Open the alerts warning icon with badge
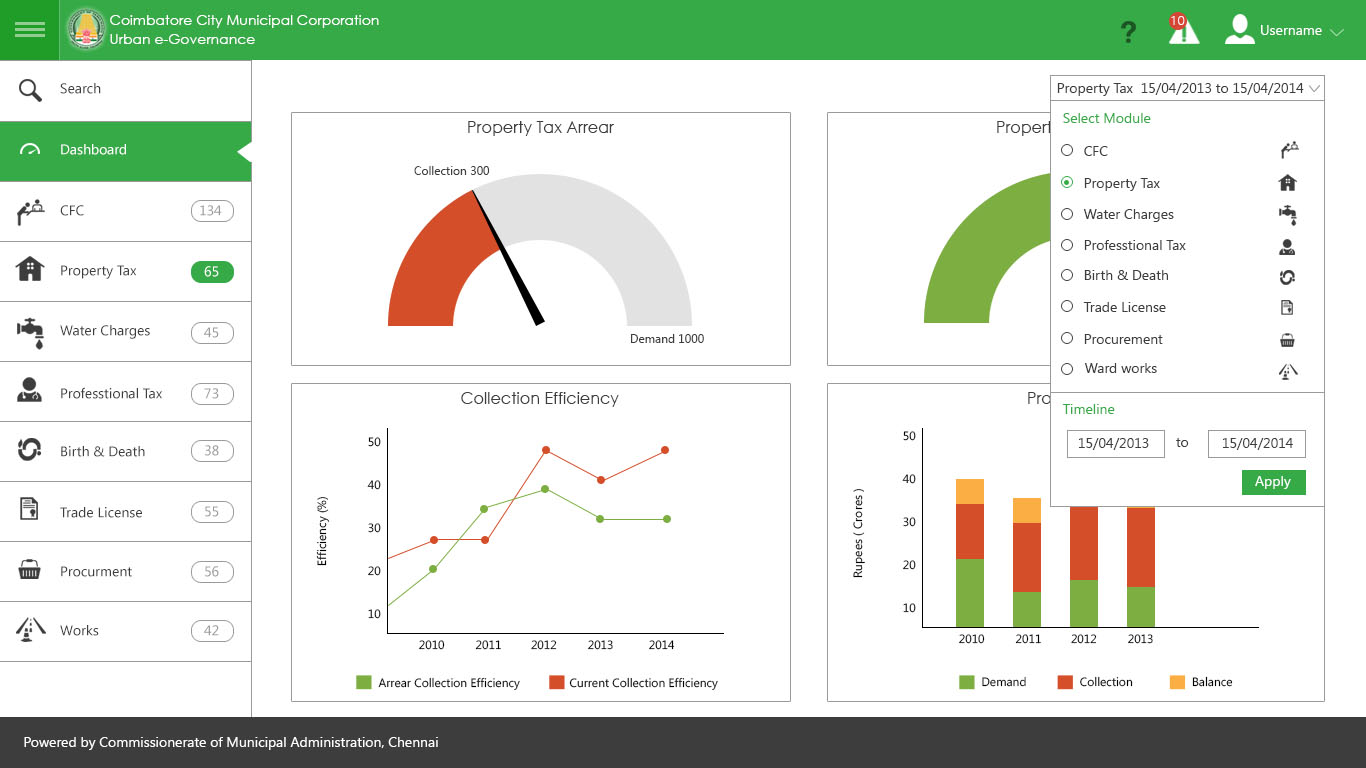1366x768 pixels. 1183,30
